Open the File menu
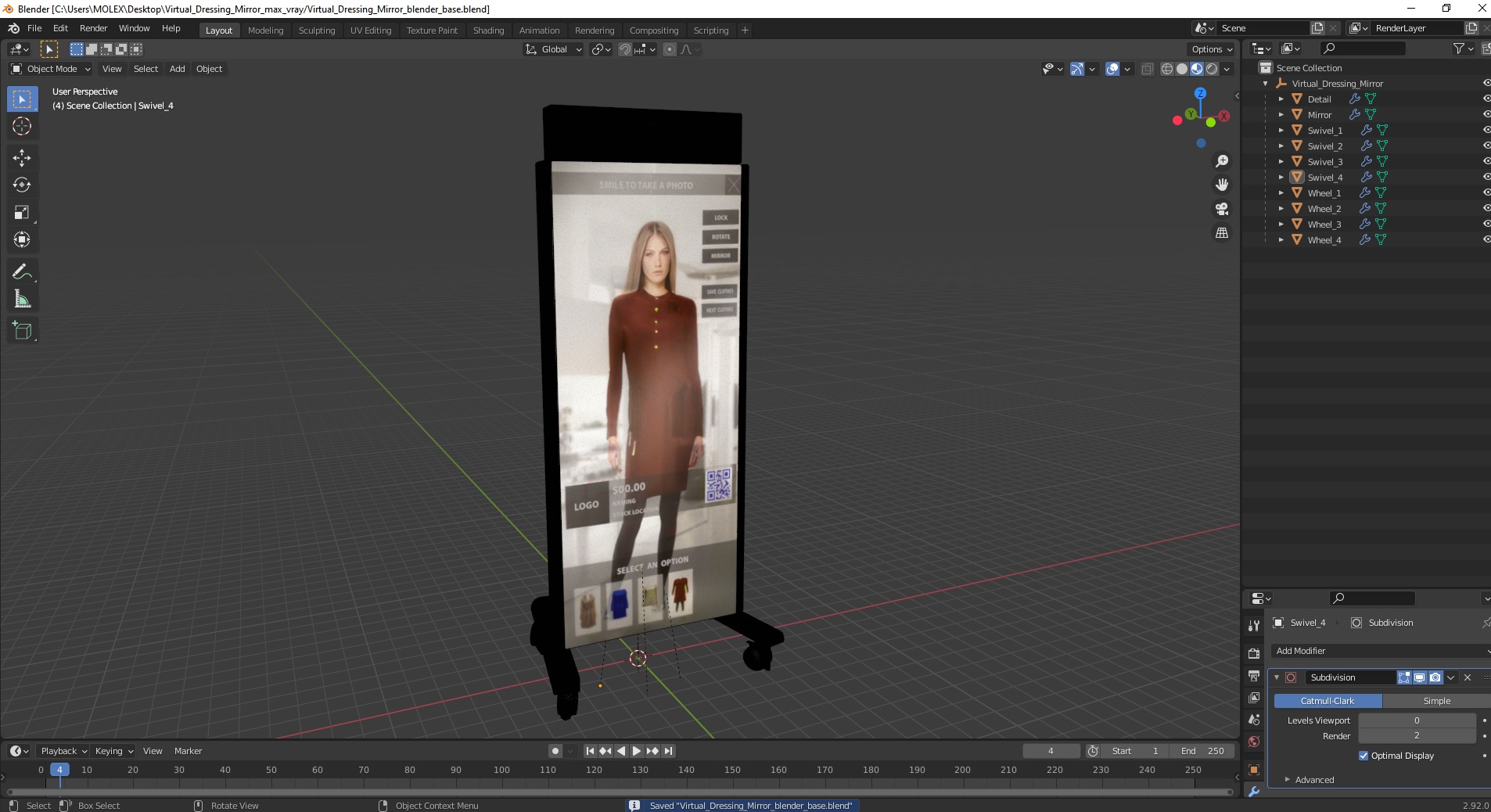The width and height of the screenshot is (1491, 812). pos(34,28)
